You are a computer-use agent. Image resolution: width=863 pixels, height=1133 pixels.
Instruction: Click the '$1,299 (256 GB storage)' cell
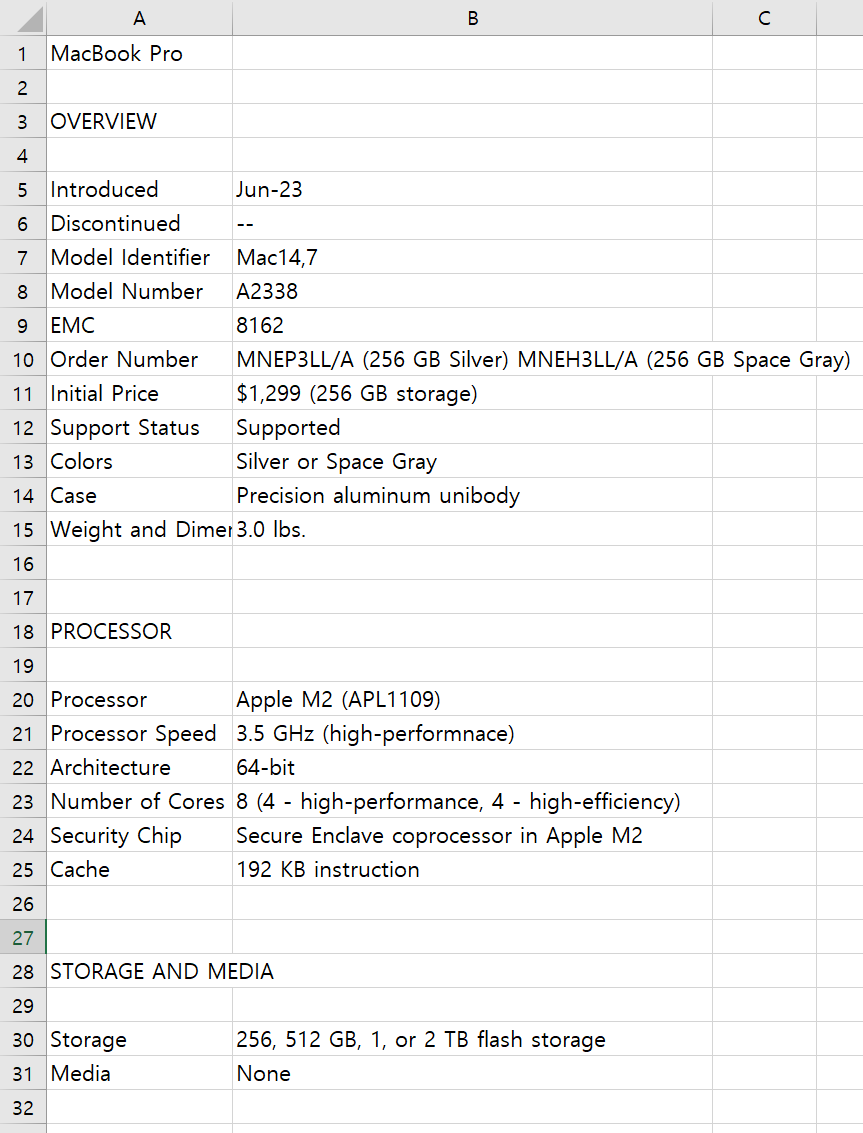[x=472, y=393]
